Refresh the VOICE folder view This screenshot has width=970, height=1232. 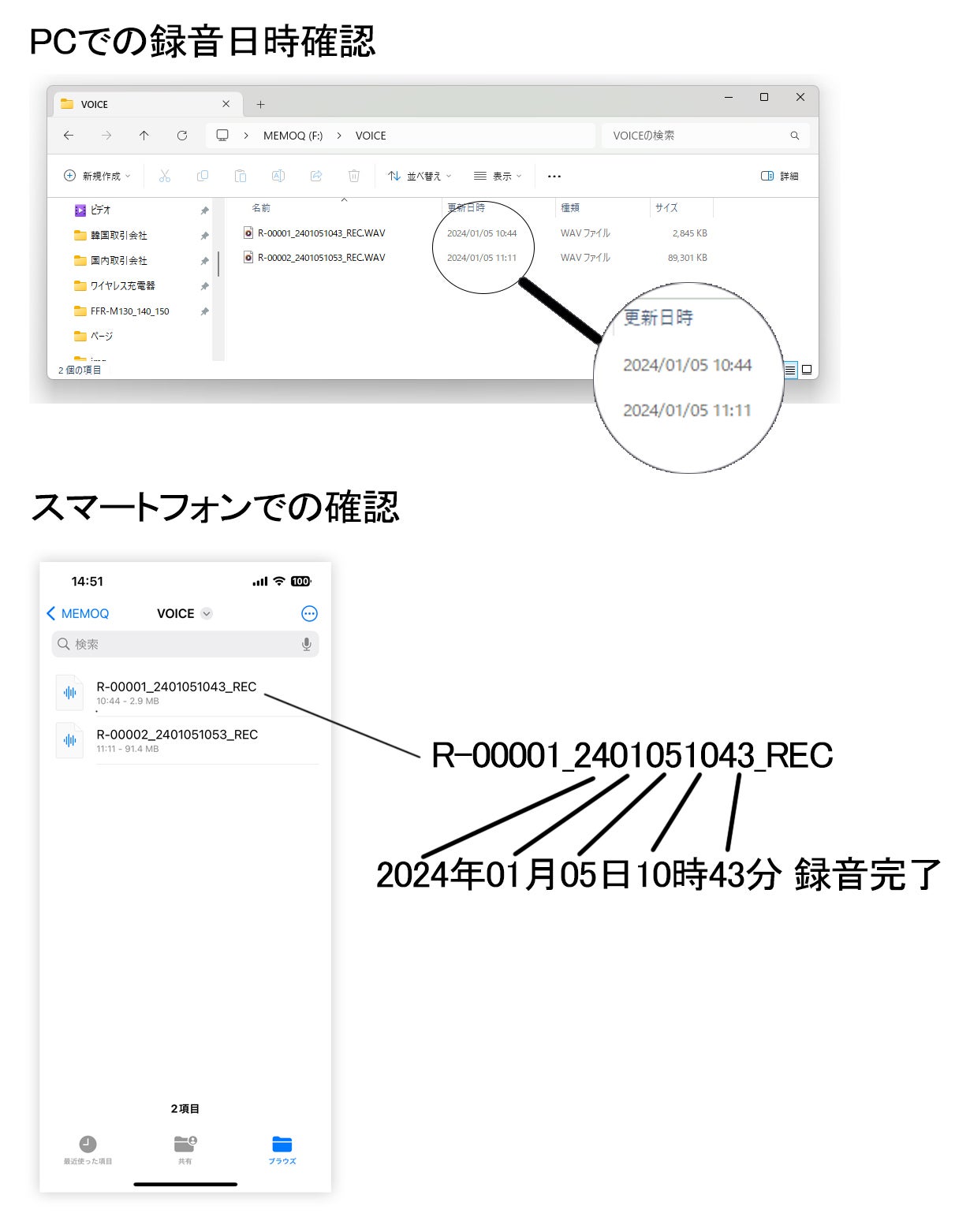tap(182, 136)
